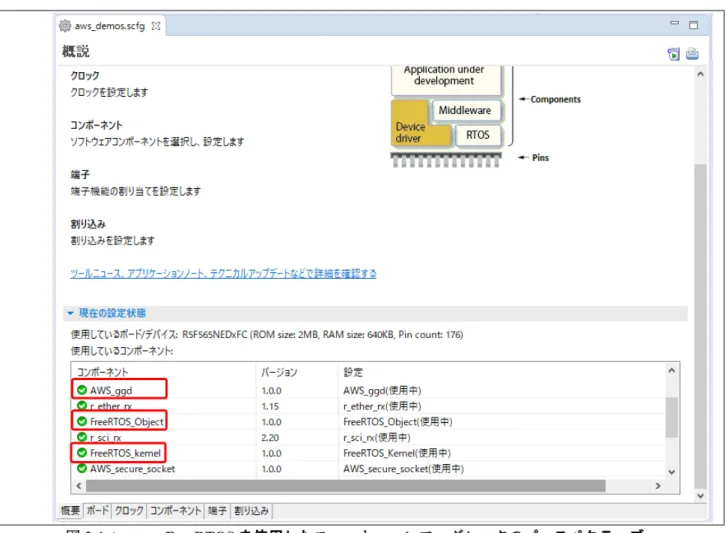Click the table's scroll right arrow
The image size is (726, 533).
click(x=658, y=486)
